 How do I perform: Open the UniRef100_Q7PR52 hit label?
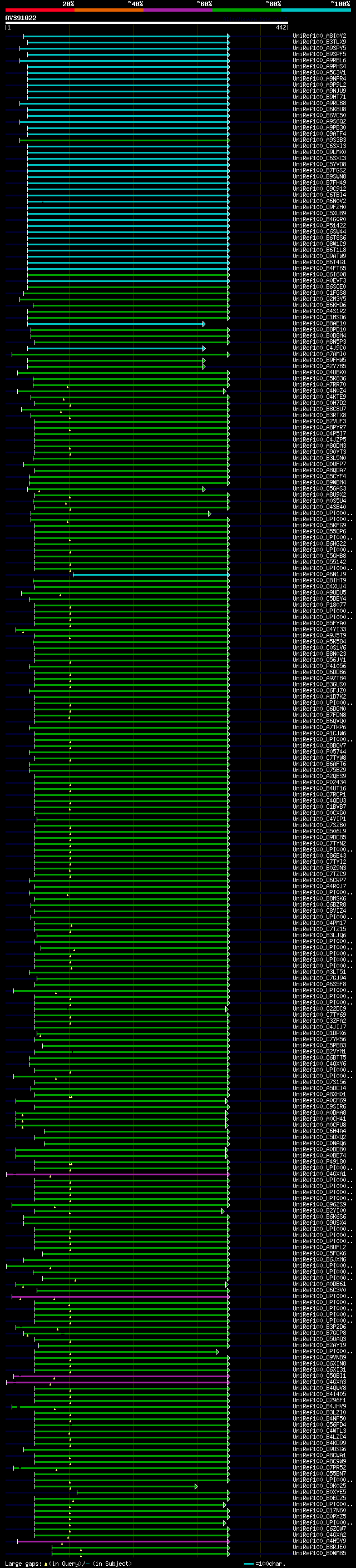coord(319,1467)
